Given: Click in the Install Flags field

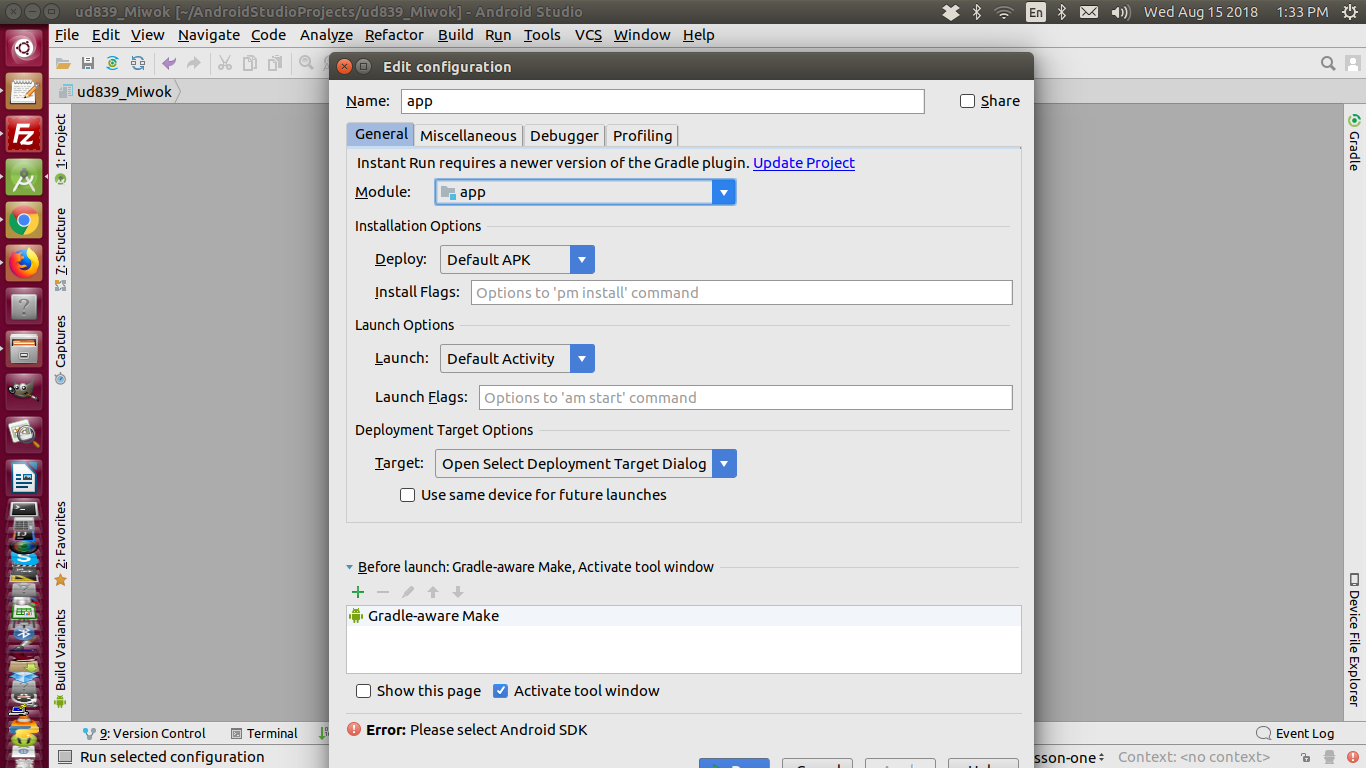Looking at the screenshot, I should tap(740, 293).
